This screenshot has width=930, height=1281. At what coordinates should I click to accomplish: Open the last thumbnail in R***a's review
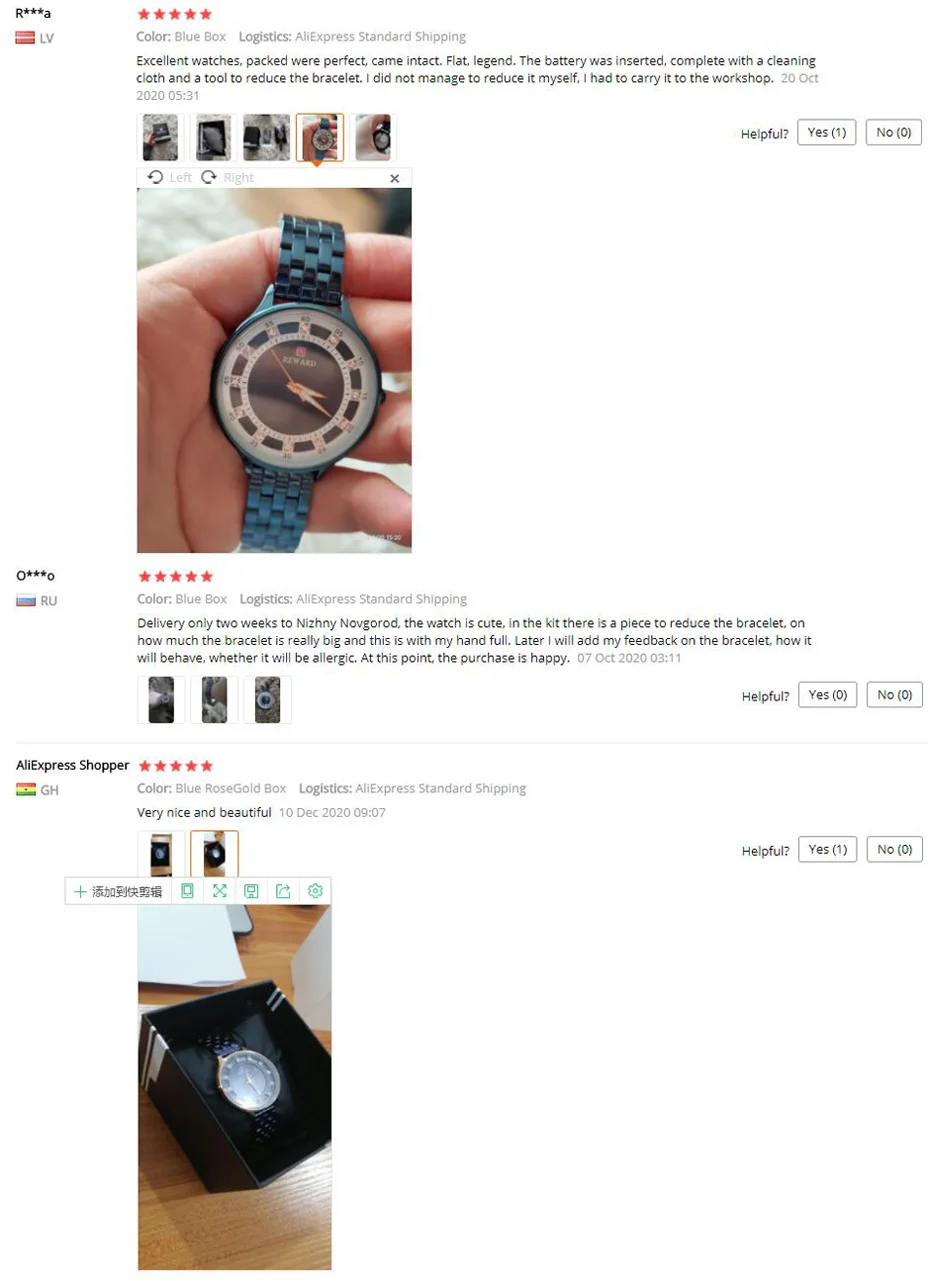coord(373,137)
